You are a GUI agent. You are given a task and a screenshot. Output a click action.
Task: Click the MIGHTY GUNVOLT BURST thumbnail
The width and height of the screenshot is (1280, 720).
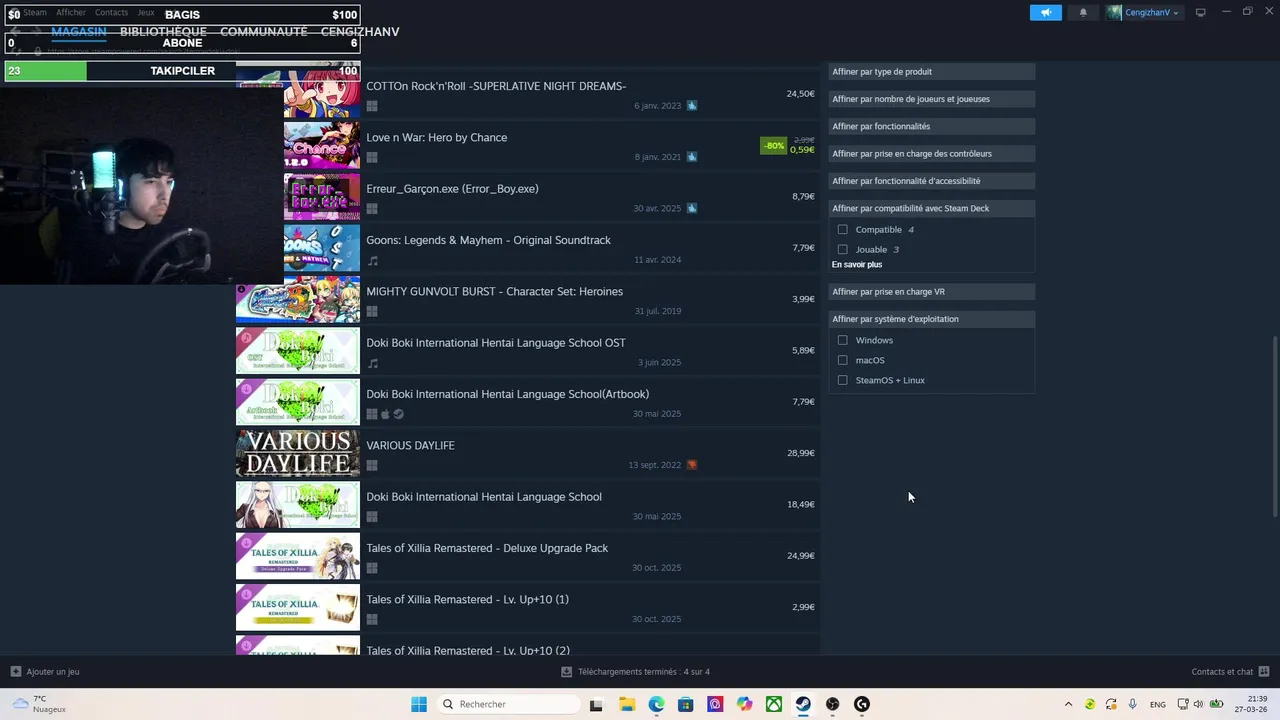point(298,299)
